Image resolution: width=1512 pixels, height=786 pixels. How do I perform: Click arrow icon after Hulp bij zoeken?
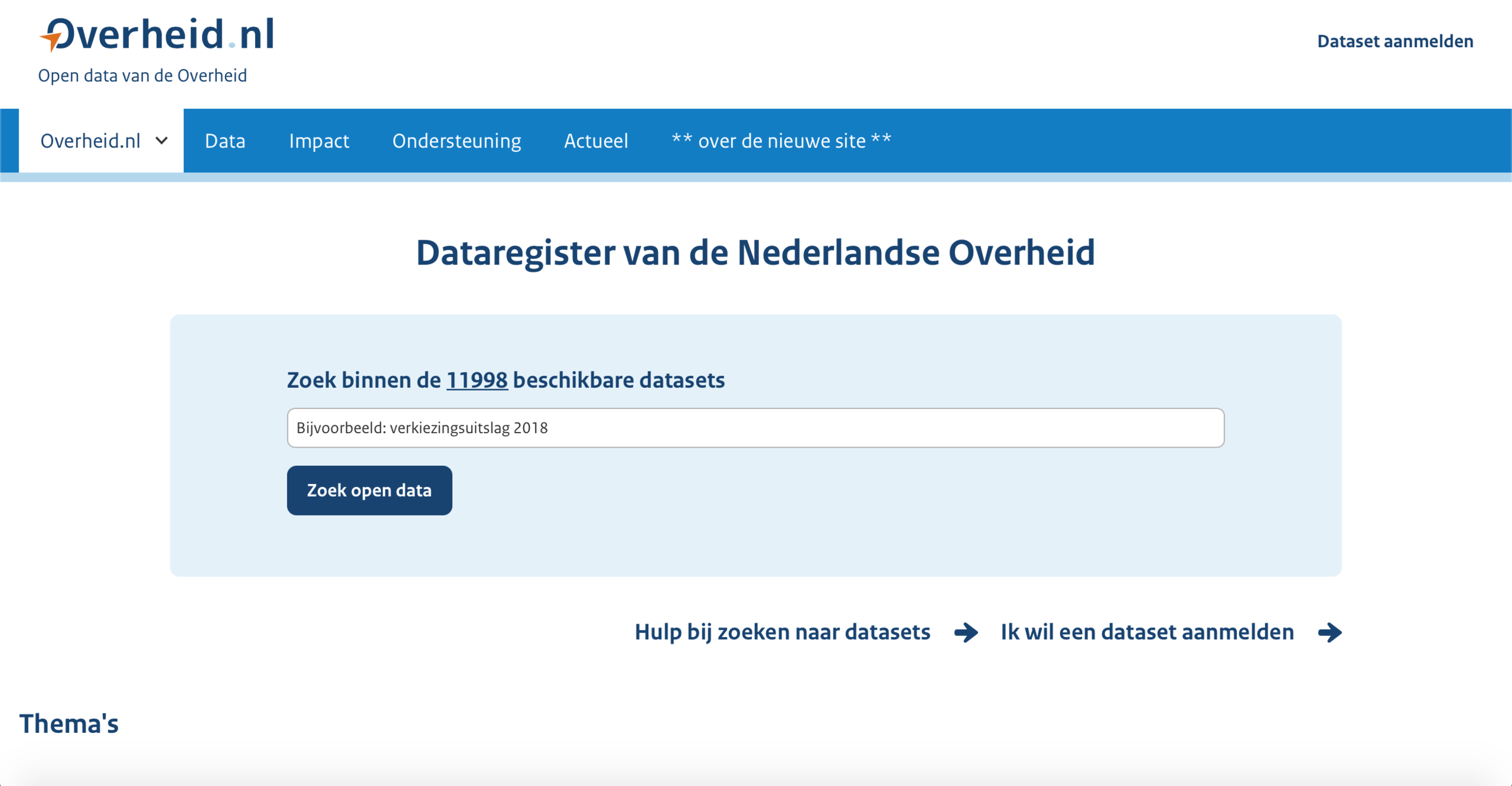tap(966, 633)
